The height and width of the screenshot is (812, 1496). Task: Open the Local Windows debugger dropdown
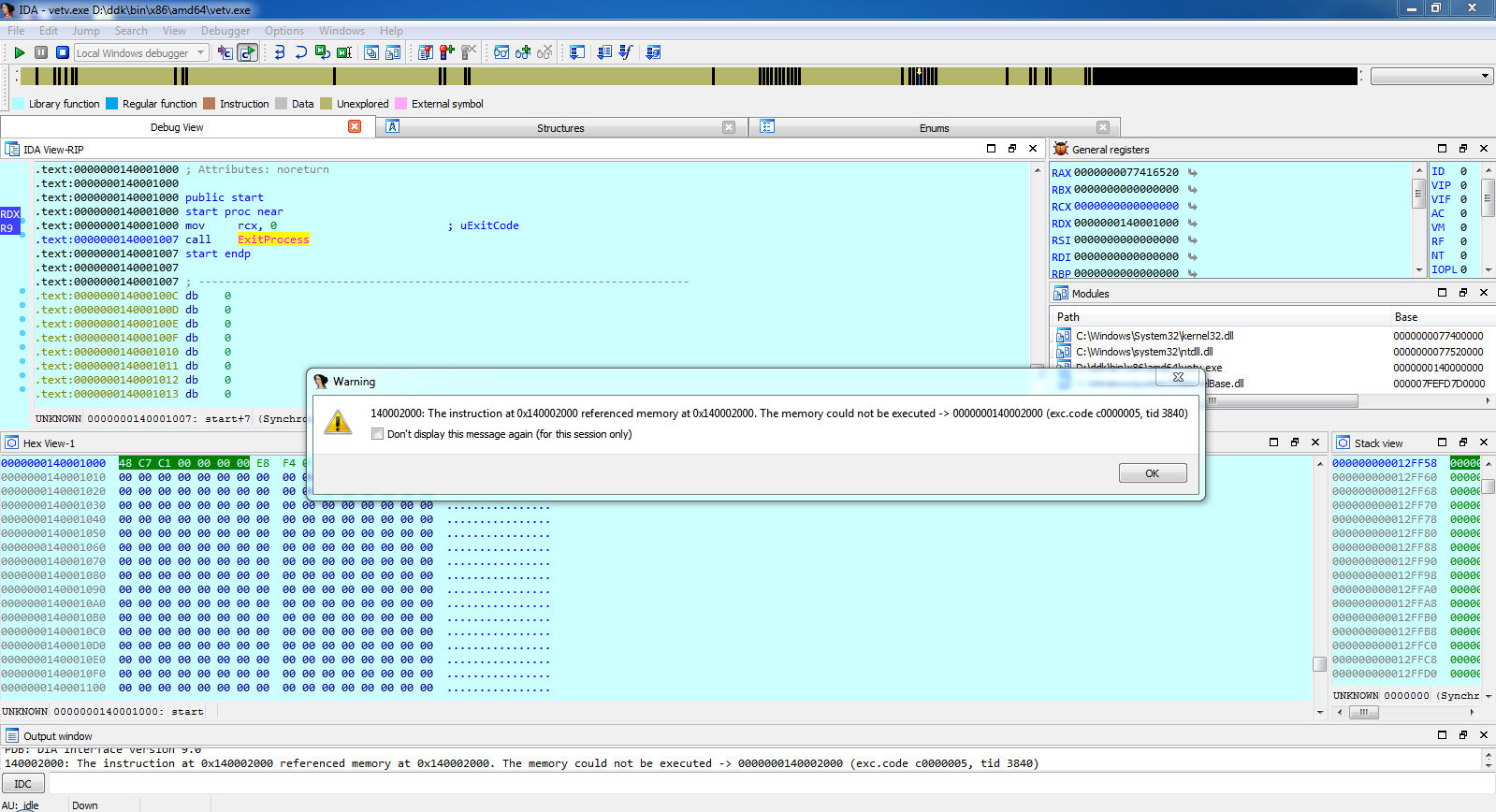[200, 53]
